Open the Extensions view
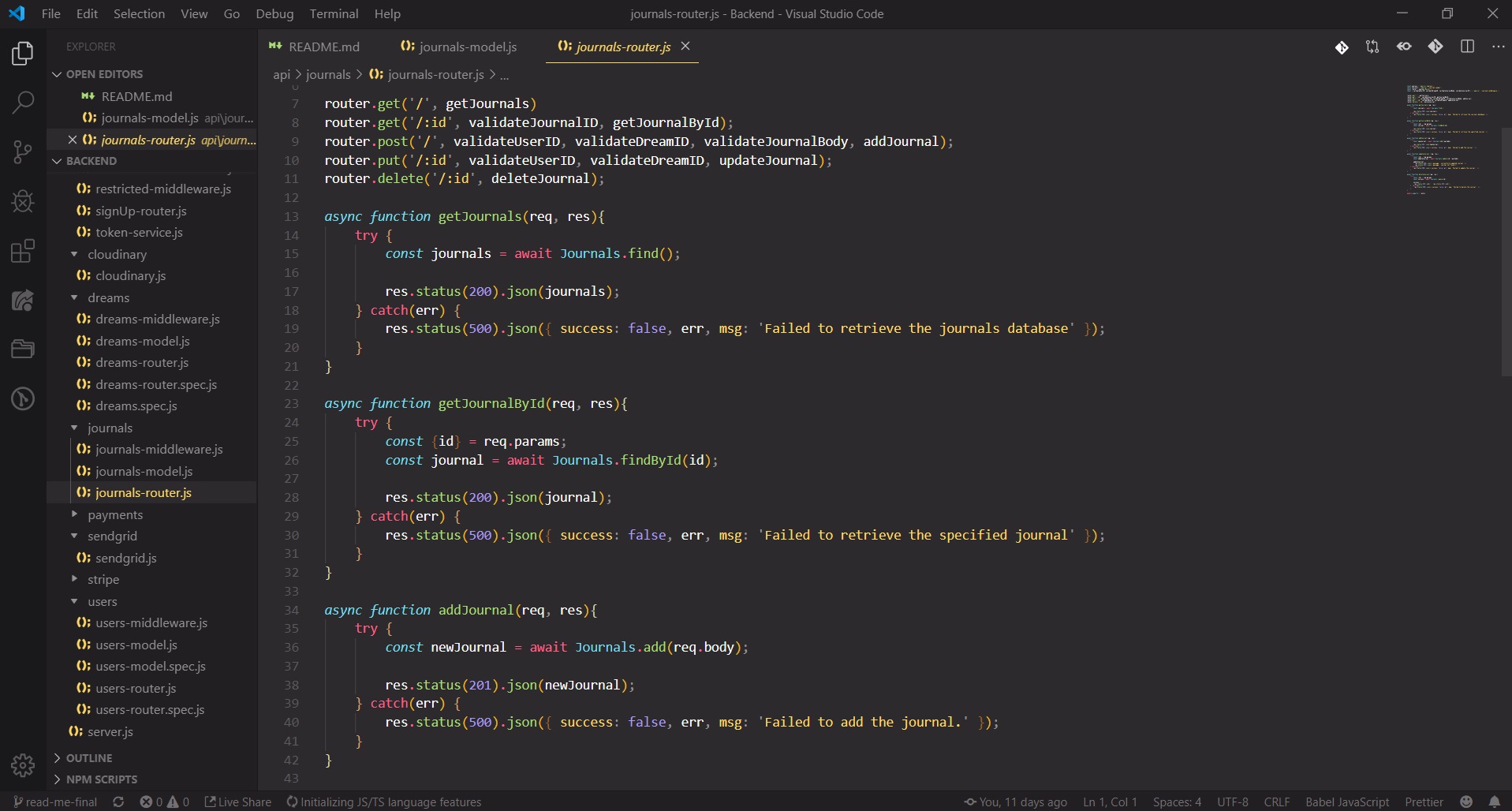The width and height of the screenshot is (1512, 811). [23, 251]
